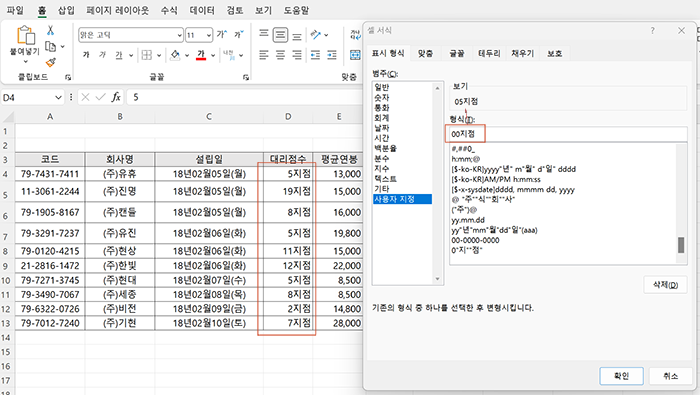This screenshot has width=700, height=395.
Task: Apply borders with the borders icon
Action: click(x=146, y=55)
